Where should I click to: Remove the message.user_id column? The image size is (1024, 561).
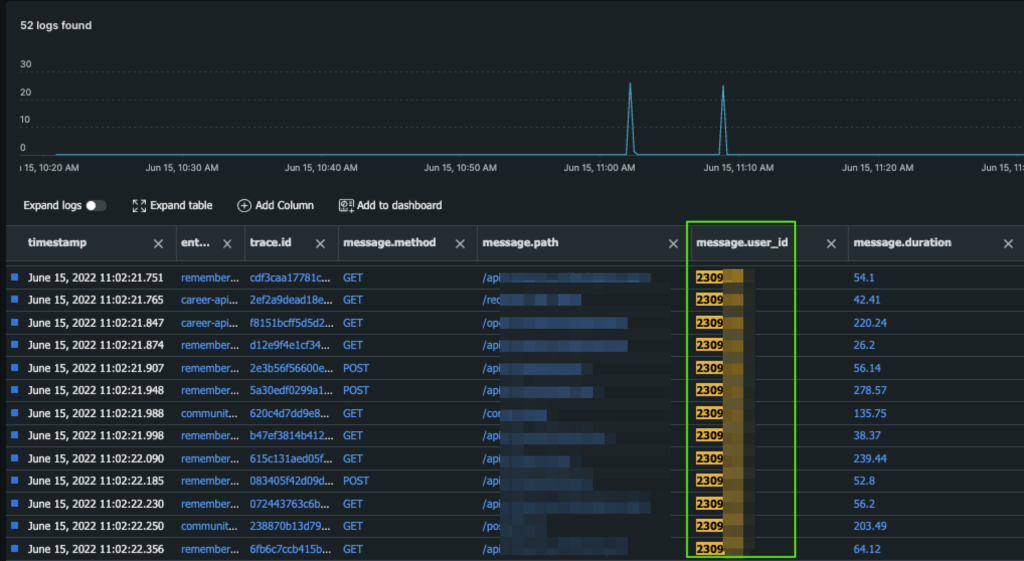[831, 244]
